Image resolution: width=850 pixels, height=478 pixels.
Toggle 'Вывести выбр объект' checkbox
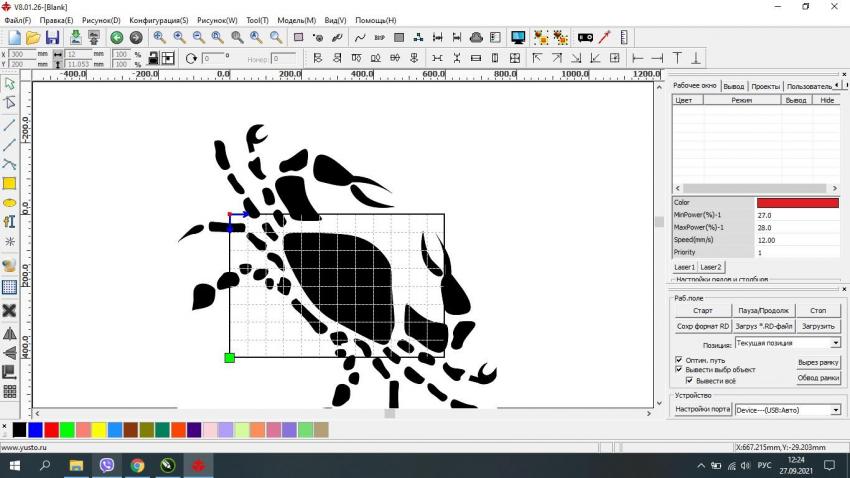click(679, 369)
